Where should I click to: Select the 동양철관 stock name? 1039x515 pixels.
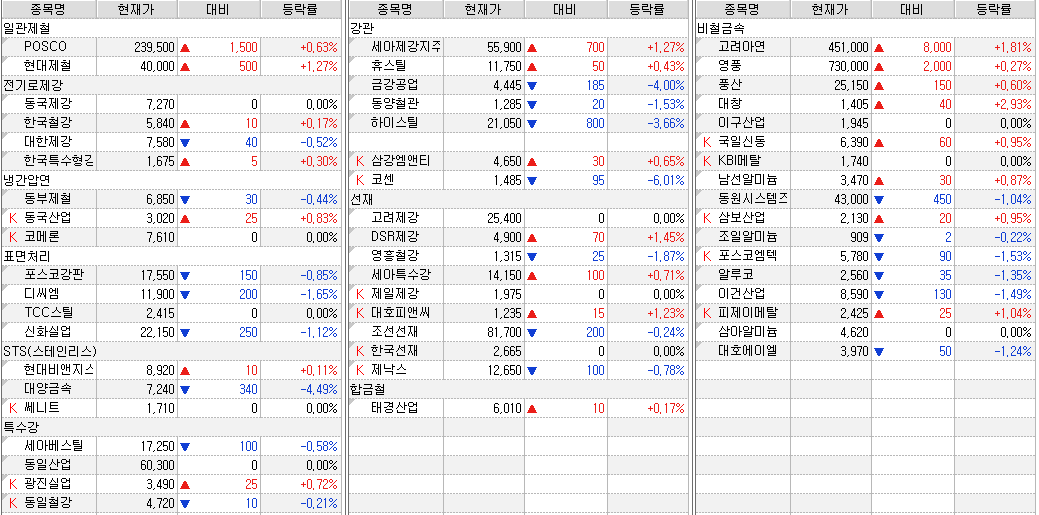click(396, 104)
